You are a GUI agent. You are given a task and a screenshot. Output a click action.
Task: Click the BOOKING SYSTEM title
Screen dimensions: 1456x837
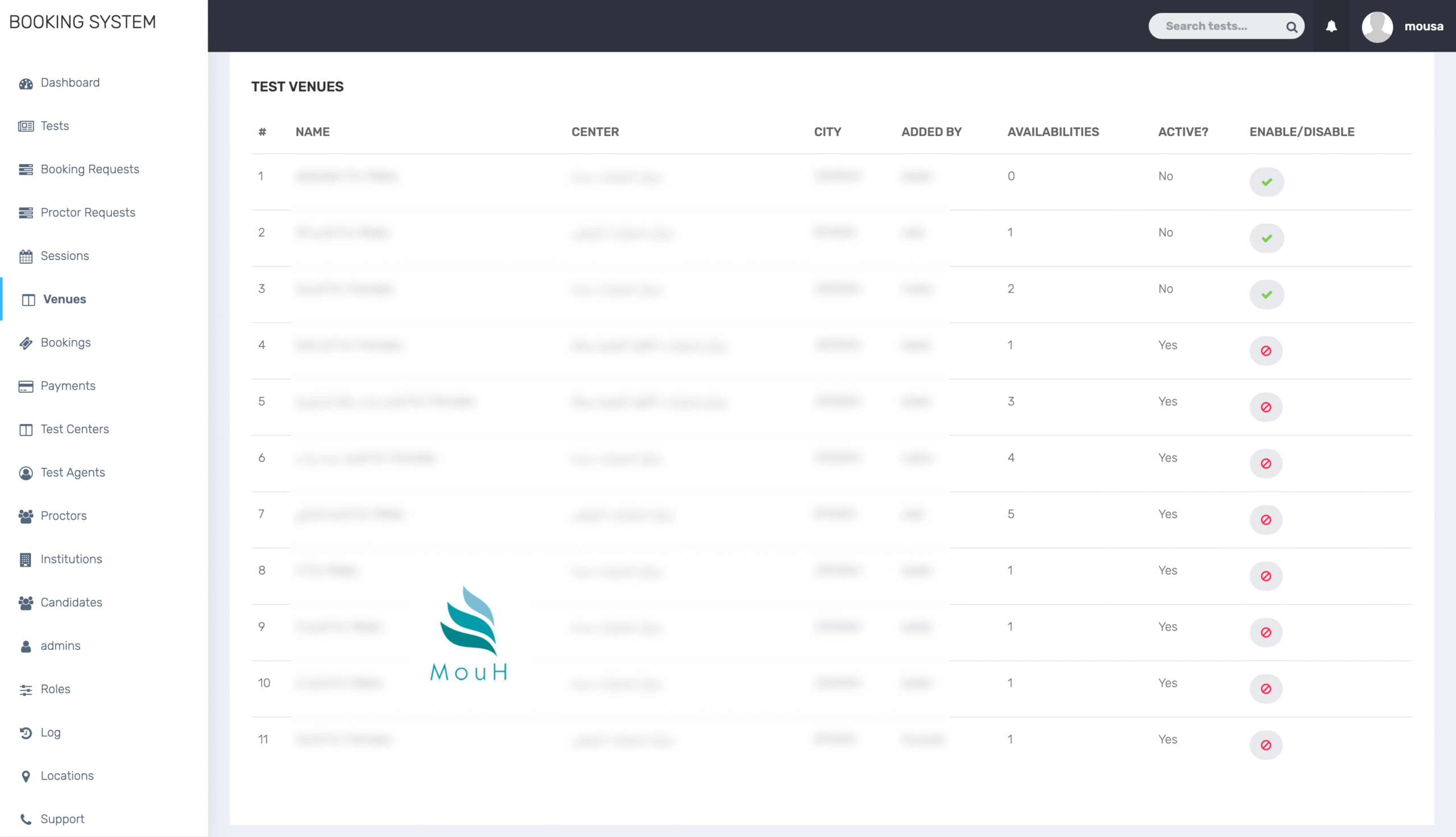coord(83,22)
